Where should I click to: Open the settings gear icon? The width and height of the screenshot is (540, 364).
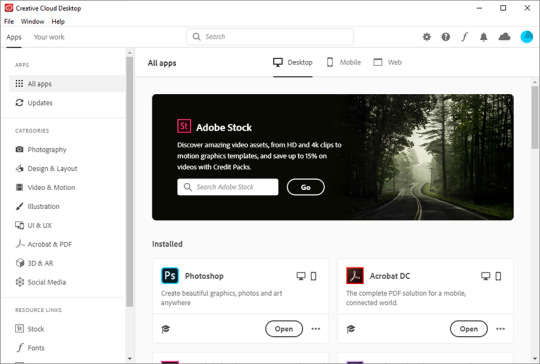(427, 37)
